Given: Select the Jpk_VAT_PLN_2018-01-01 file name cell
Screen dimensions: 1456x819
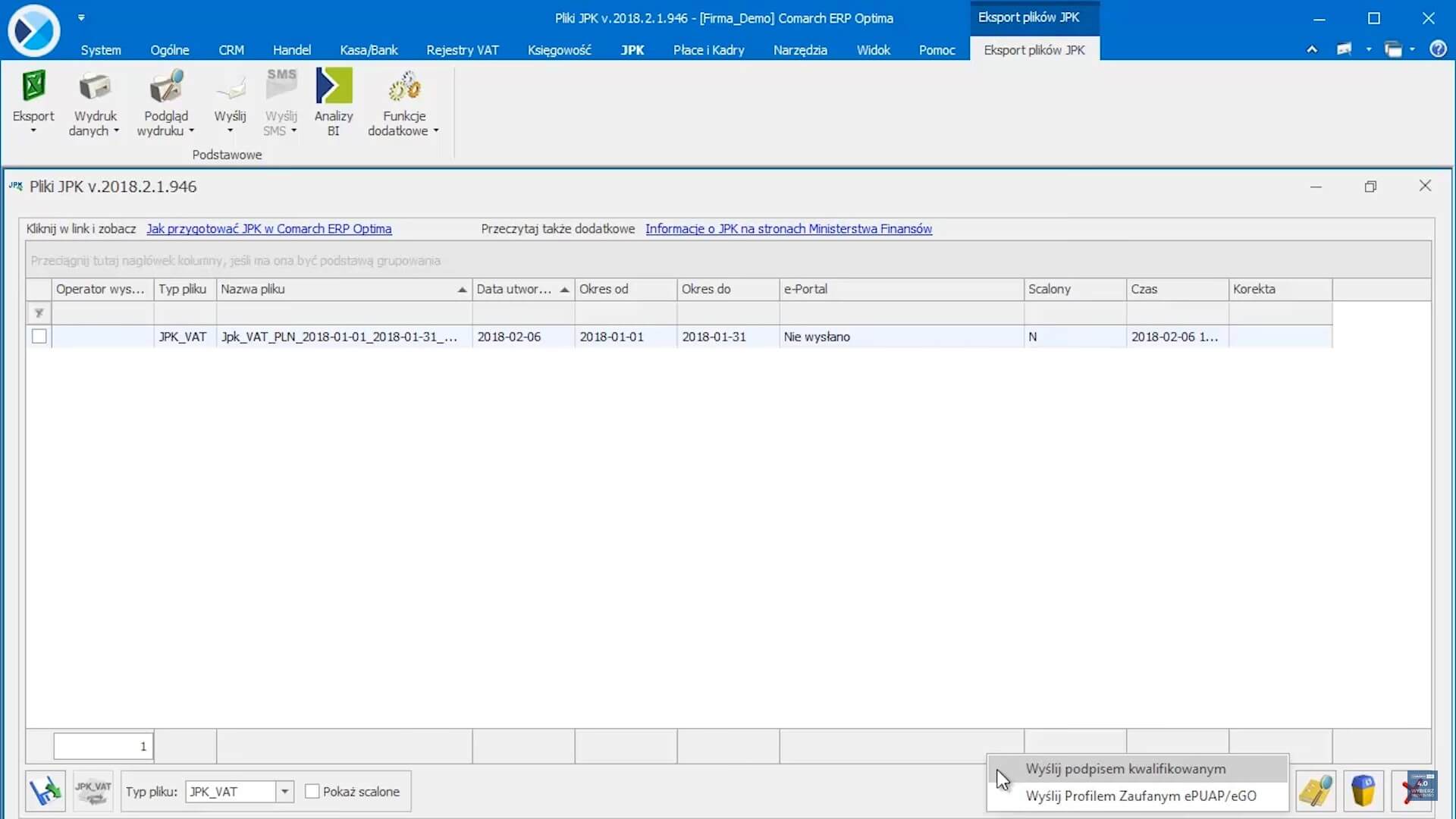Looking at the screenshot, I should [x=344, y=337].
